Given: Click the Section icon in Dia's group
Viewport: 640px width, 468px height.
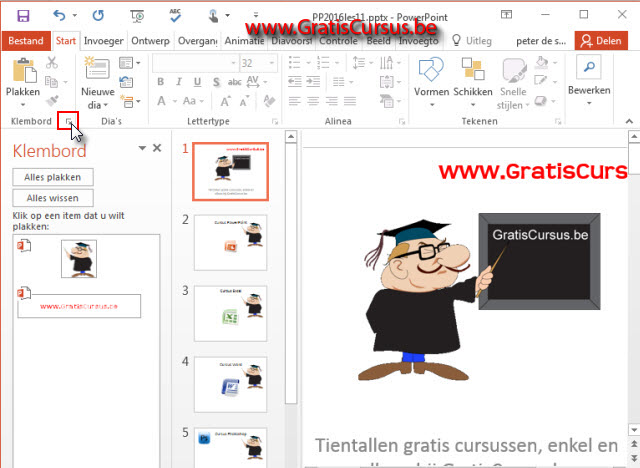Looking at the screenshot, I should click(127, 101).
